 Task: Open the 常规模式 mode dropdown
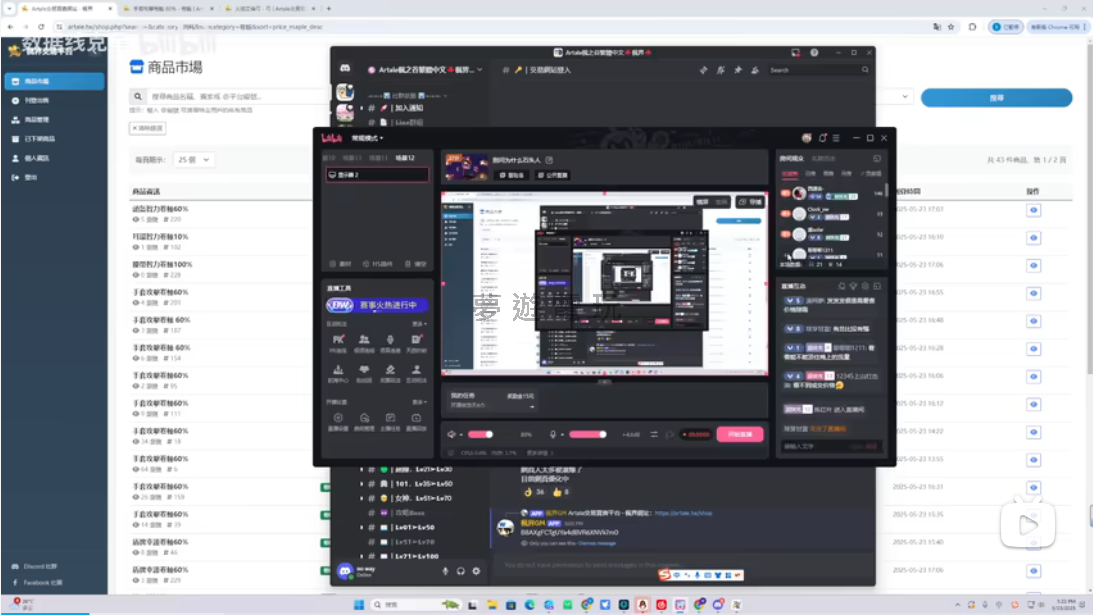[x=367, y=138]
